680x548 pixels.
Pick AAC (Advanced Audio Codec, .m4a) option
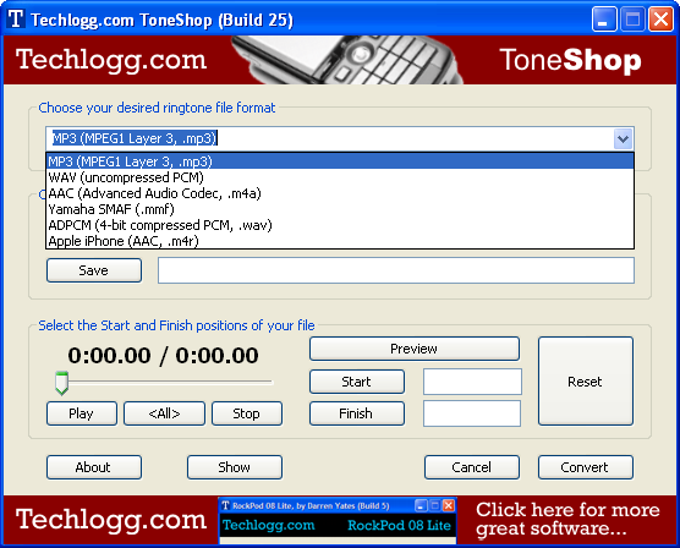tap(340, 193)
